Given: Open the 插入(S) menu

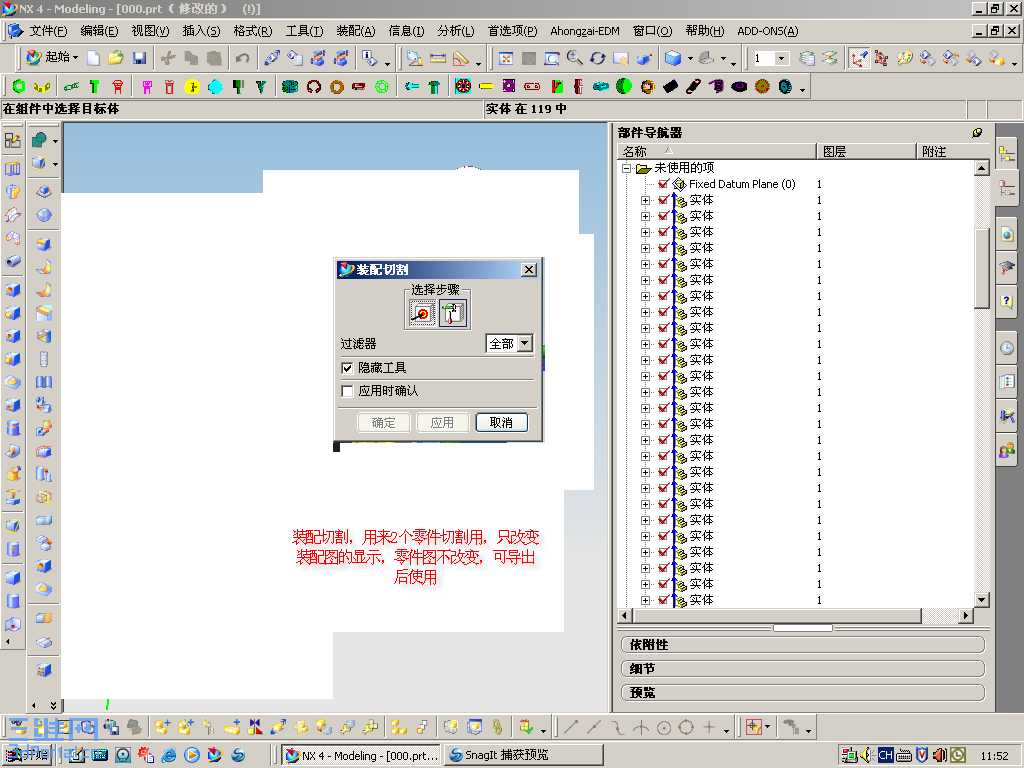Looking at the screenshot, I should click(x=201, y=31).
